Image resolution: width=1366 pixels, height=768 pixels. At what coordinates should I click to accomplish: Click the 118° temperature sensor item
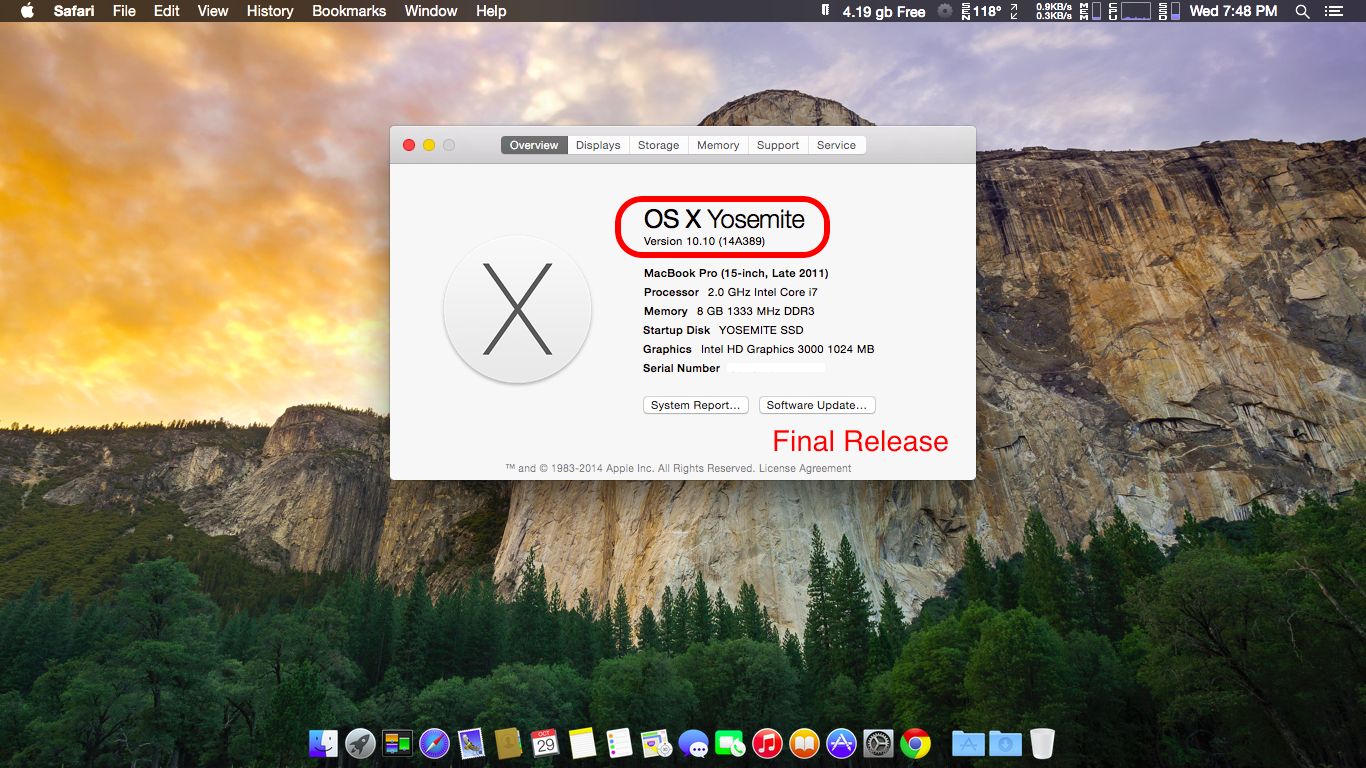click(981, 11)
